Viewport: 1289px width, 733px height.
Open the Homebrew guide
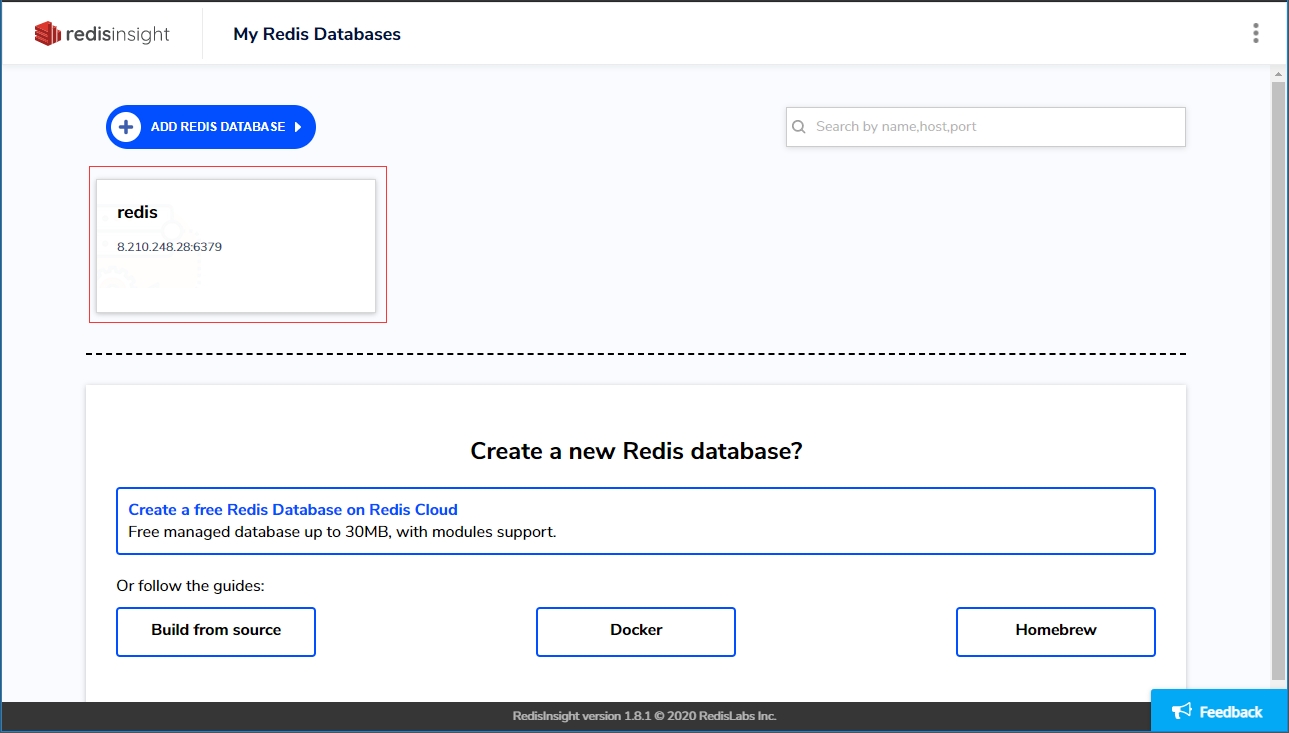(x=1055, y=631)
